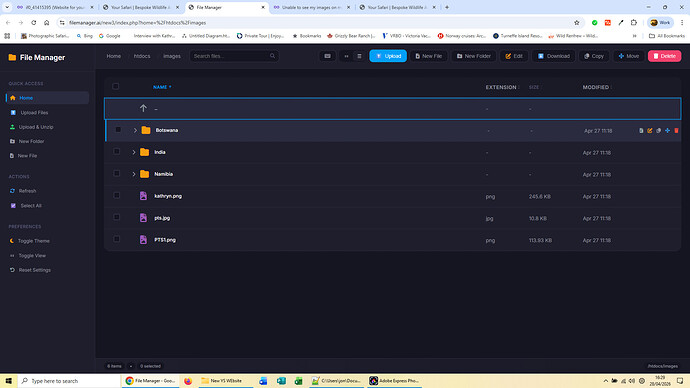Sort by the SIZE column header
The image size is (690, 388).
coord(535,87)
